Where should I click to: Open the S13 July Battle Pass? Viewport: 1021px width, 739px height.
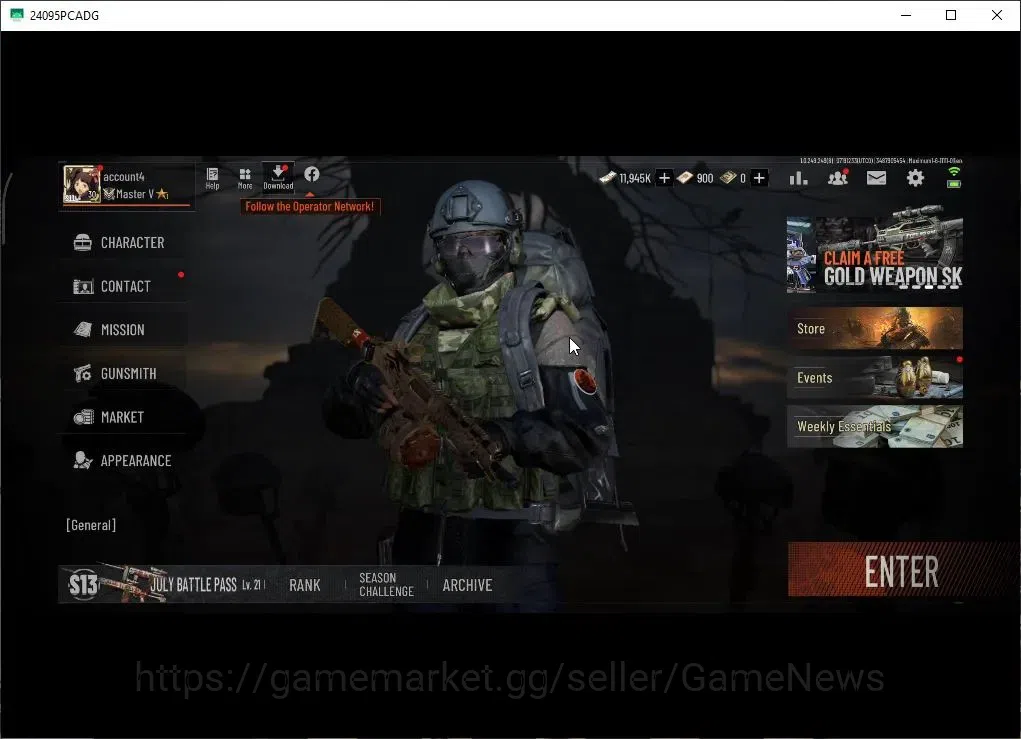pos(166,584)
